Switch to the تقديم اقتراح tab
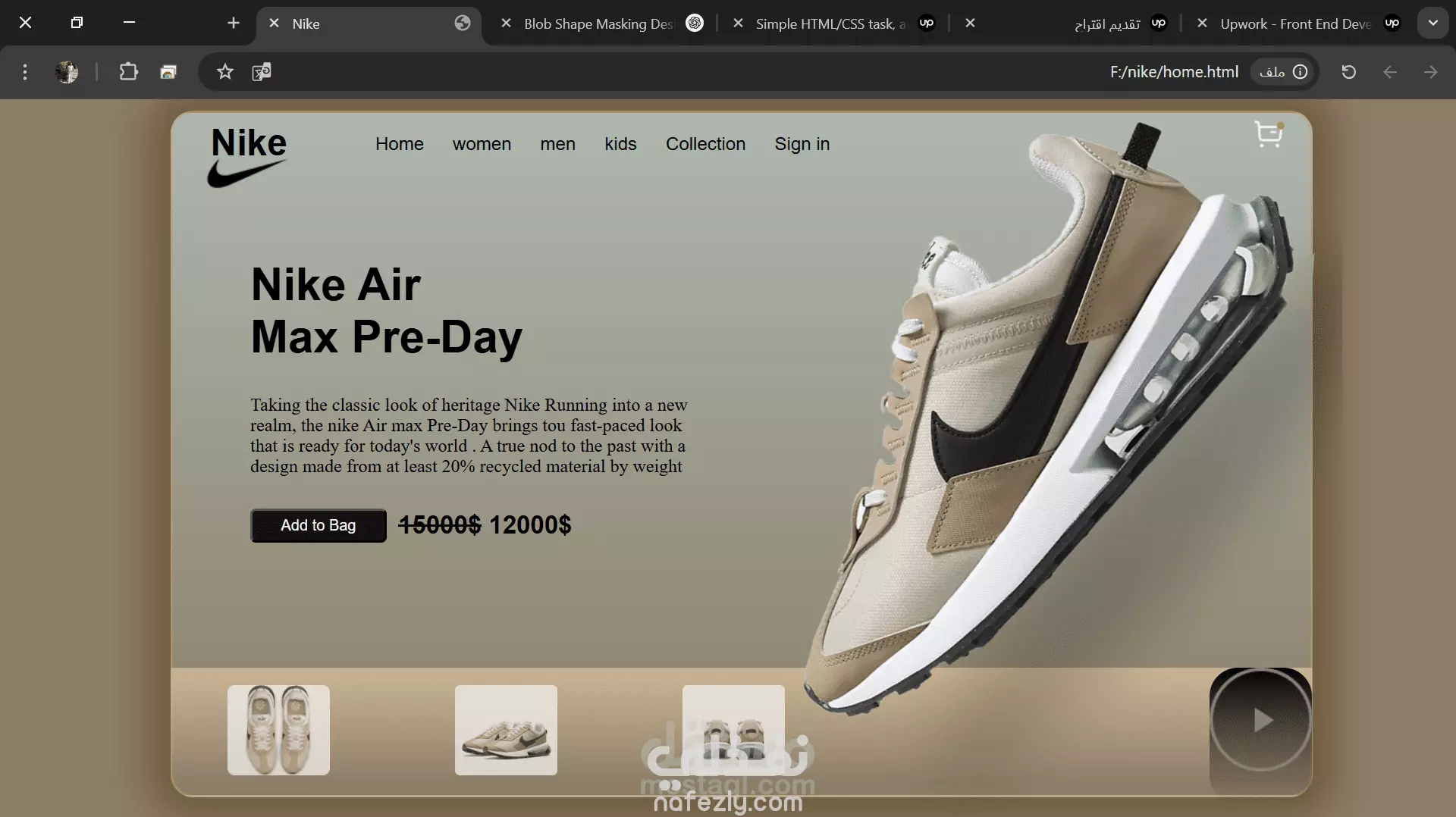 [1065, 23]
